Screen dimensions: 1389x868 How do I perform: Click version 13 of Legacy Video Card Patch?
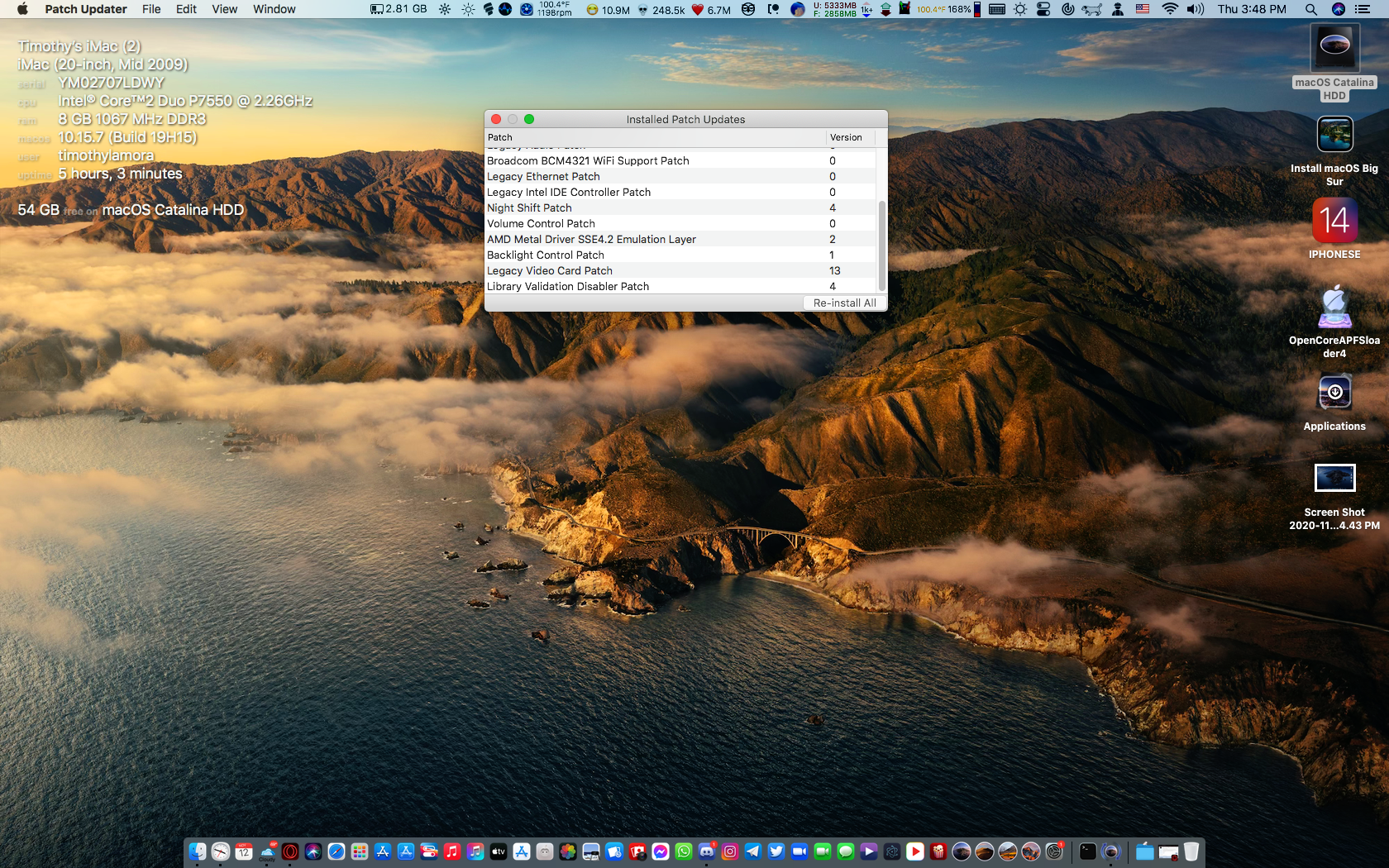[835, 270]
